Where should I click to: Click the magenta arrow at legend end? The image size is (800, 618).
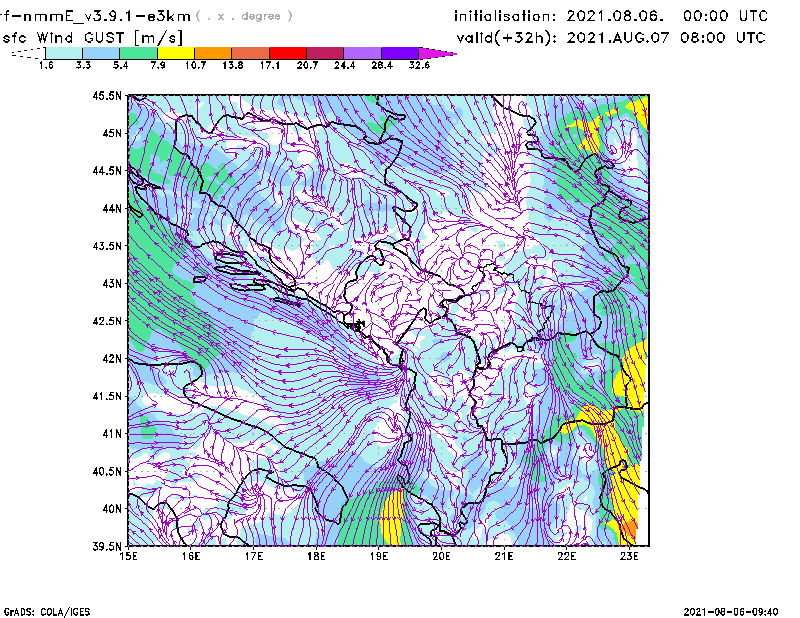pyautogui.click(x=438, y=53)
